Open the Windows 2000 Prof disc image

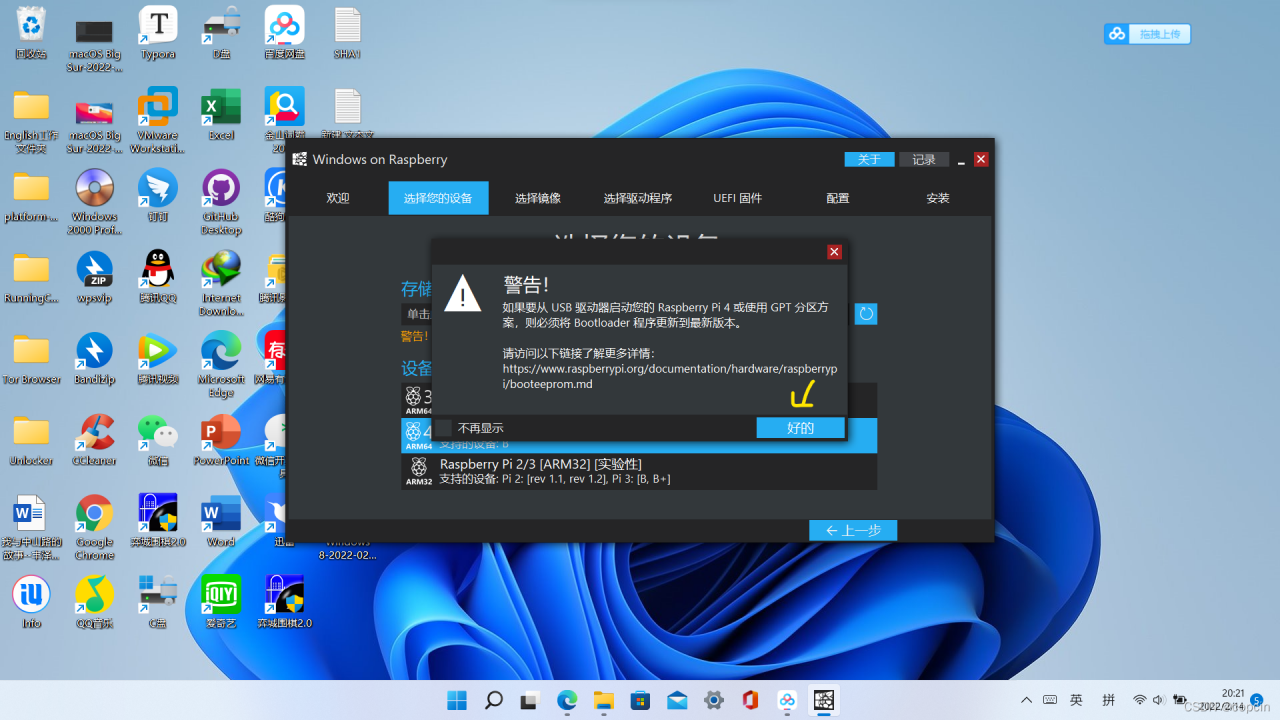95,202
